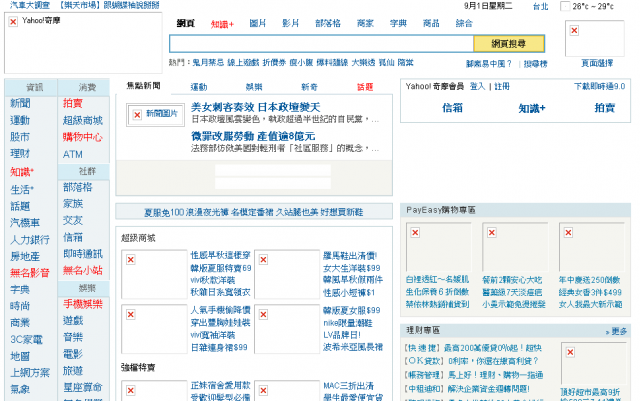
Task: Open middle PayEasy thumbnail above 餐前2顆安心大吃
Action: coord(515,247)
